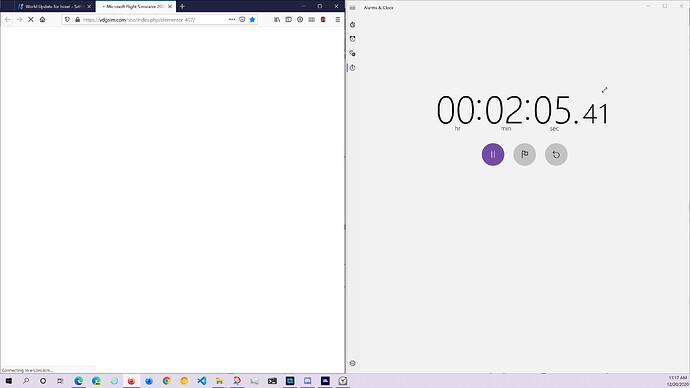Expand the stopwatch to full view
690x388 pixels.
605,90
